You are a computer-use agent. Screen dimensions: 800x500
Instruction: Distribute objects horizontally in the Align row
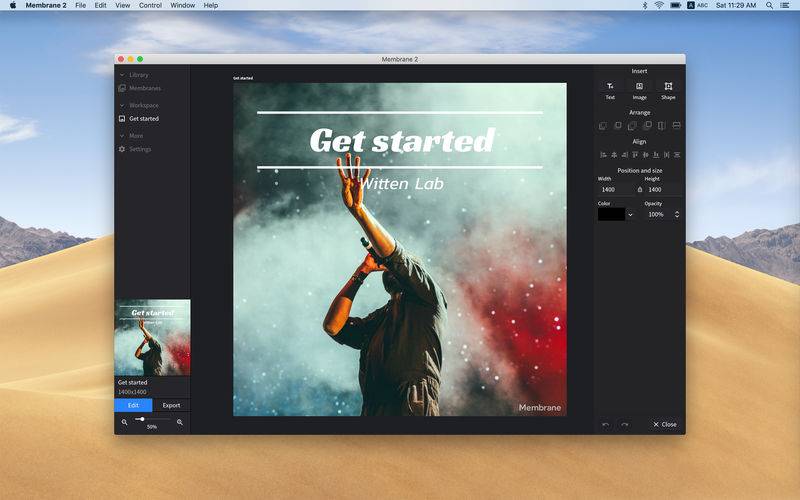coord(666,155)
